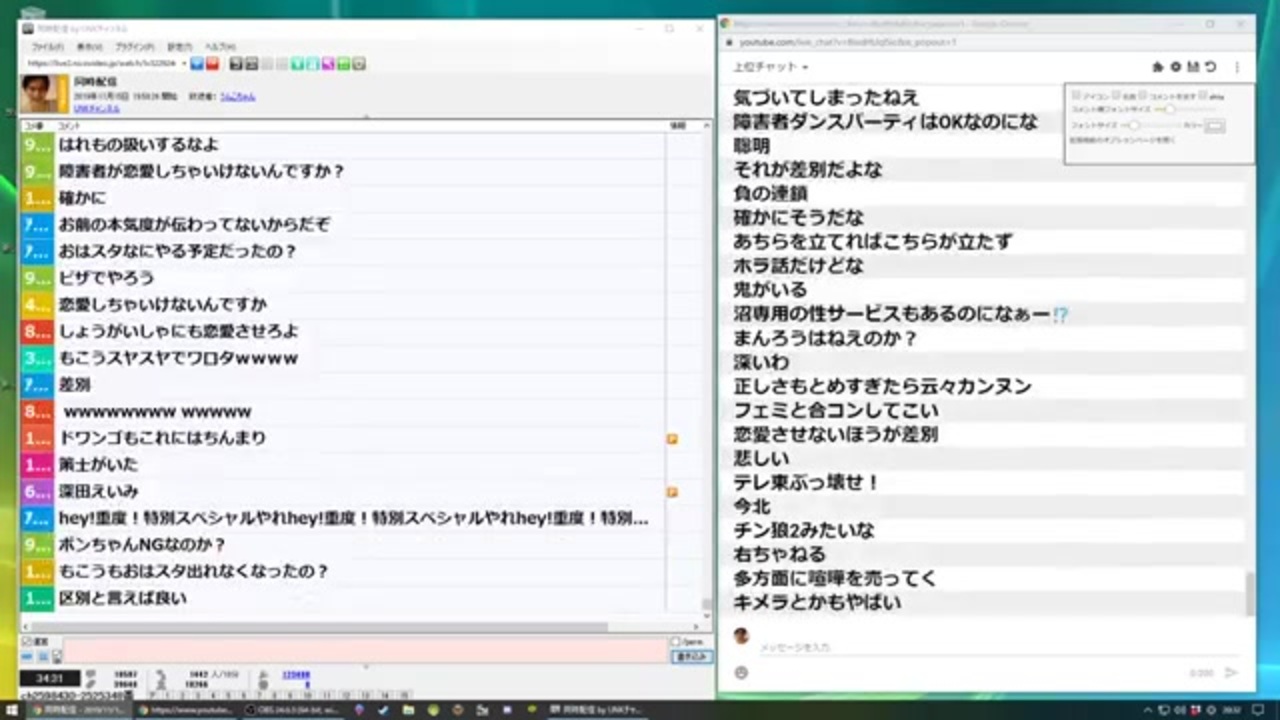The height and width of the screenshot is (720, 1280).
Task: Click the user avatar beside message box
Action: (x=742, y=636)
